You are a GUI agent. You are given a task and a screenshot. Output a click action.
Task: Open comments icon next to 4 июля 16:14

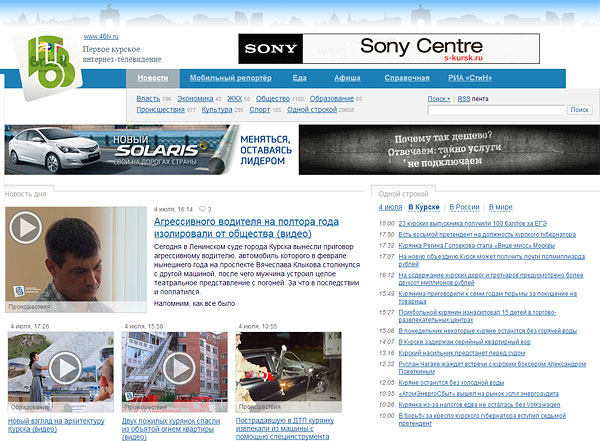pyautogui.click(x=204, y=209)
